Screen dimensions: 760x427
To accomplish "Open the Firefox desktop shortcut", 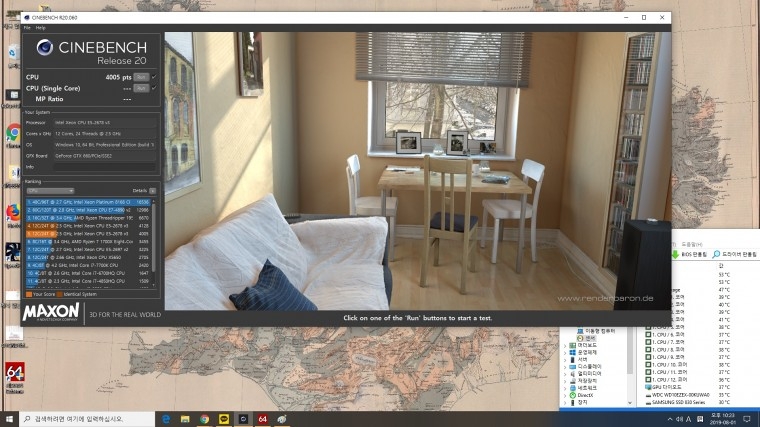I will point(13,214).
